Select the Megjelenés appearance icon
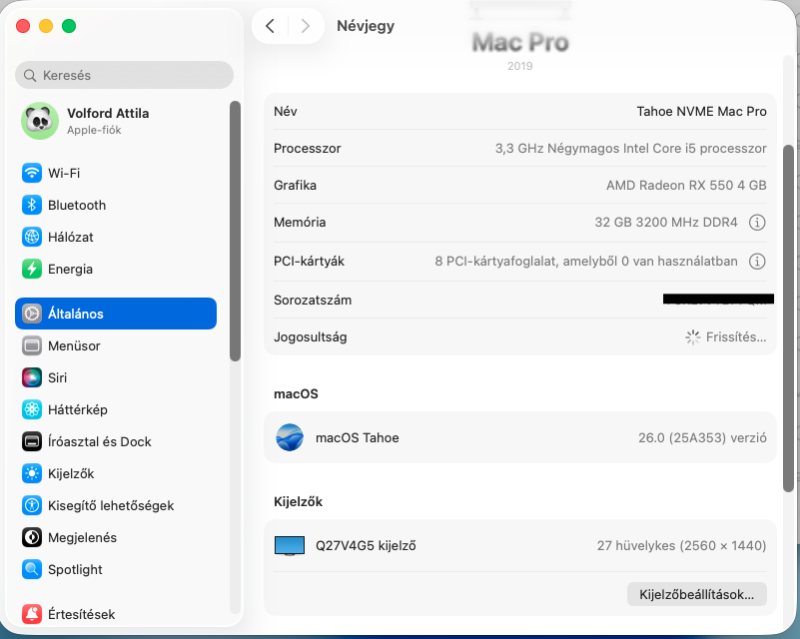The height and width of the screenshot is (639, 800). [32, 537]
